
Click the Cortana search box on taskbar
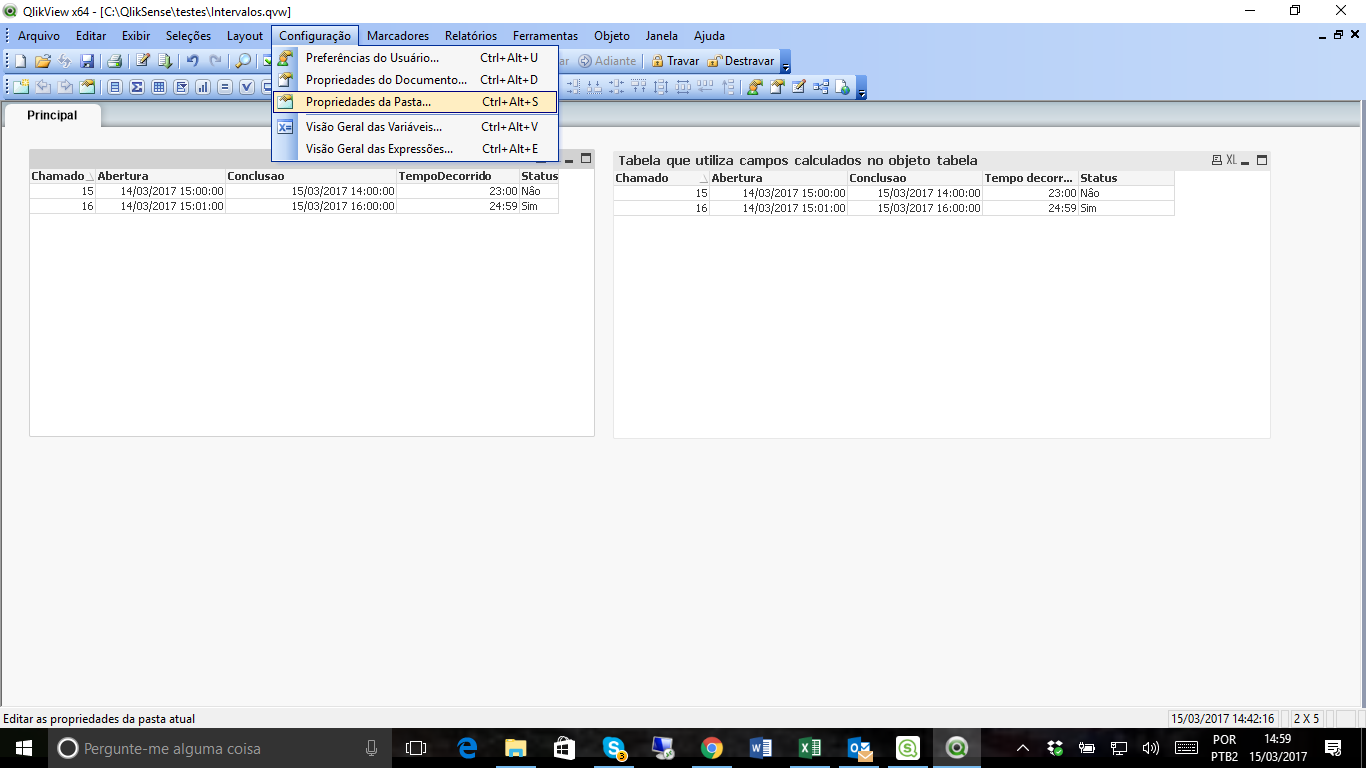[221, 748]
